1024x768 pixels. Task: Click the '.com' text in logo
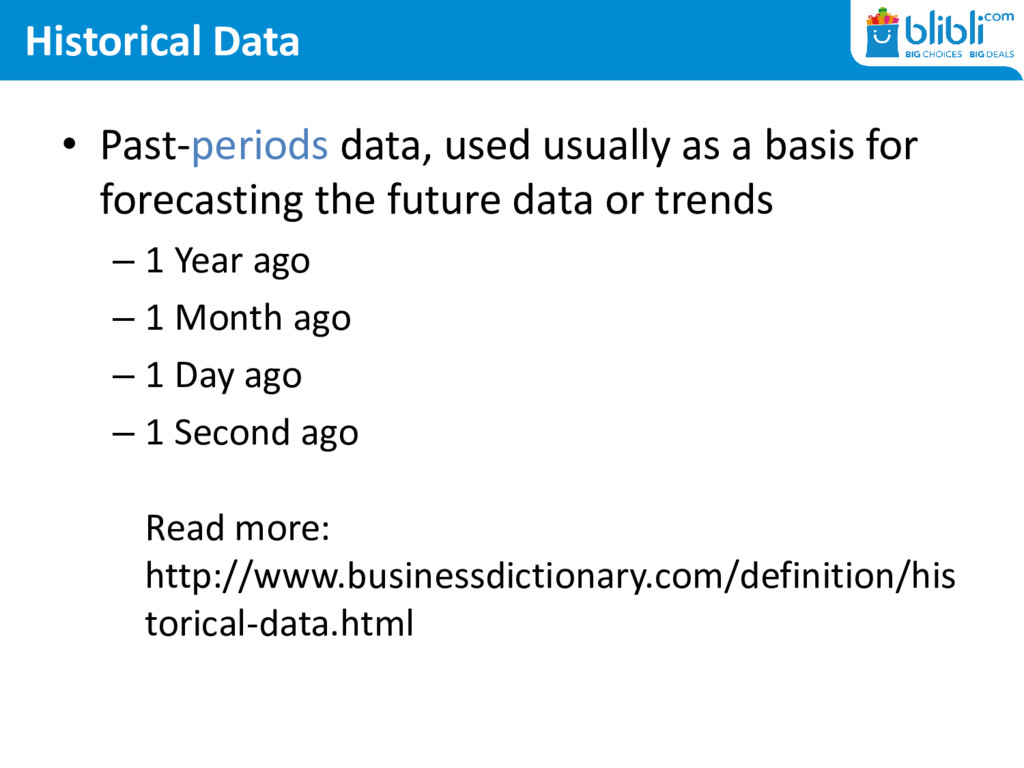(x=999, y=16)
